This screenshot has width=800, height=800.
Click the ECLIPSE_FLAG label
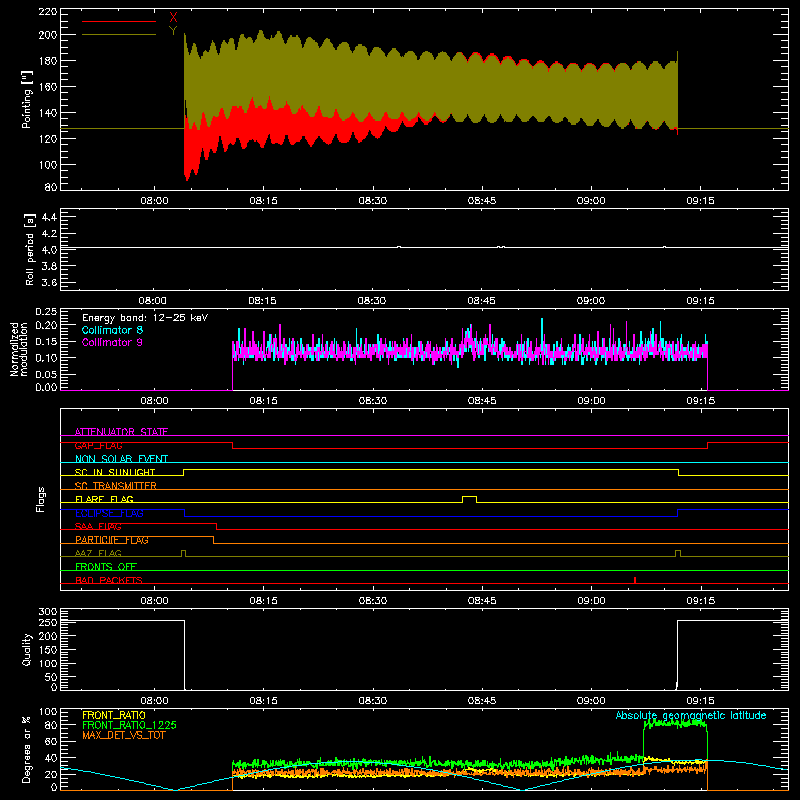[109, 513]
